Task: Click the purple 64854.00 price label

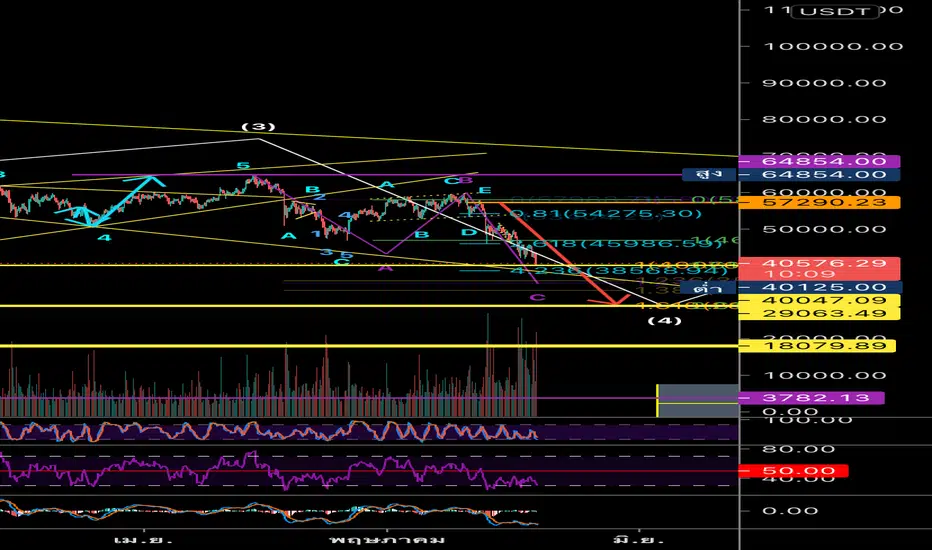Action: [819, 161]
